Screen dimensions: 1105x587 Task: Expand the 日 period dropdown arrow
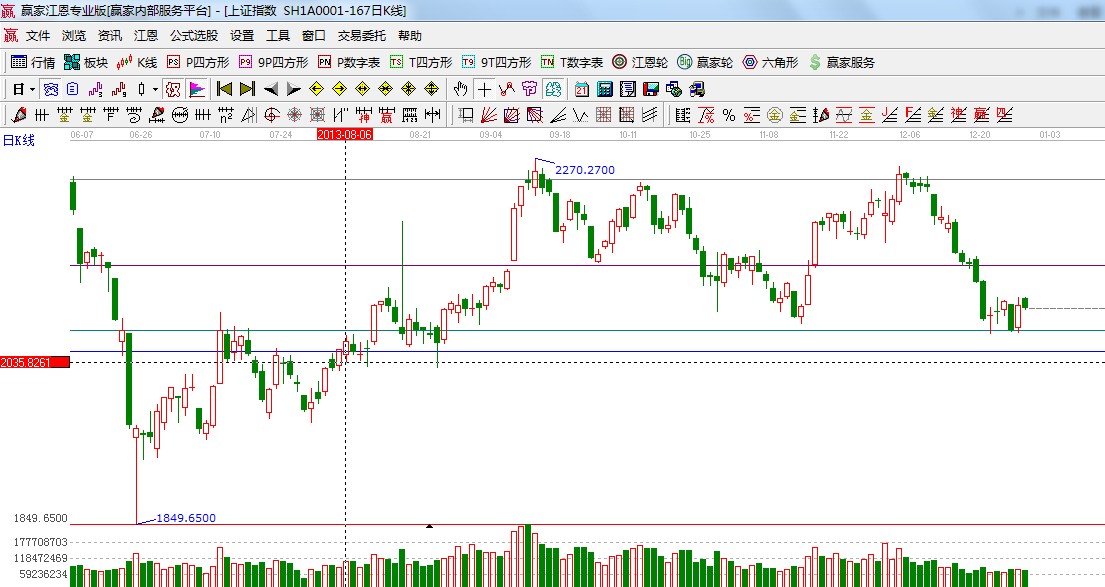click(x=32, y=89)
